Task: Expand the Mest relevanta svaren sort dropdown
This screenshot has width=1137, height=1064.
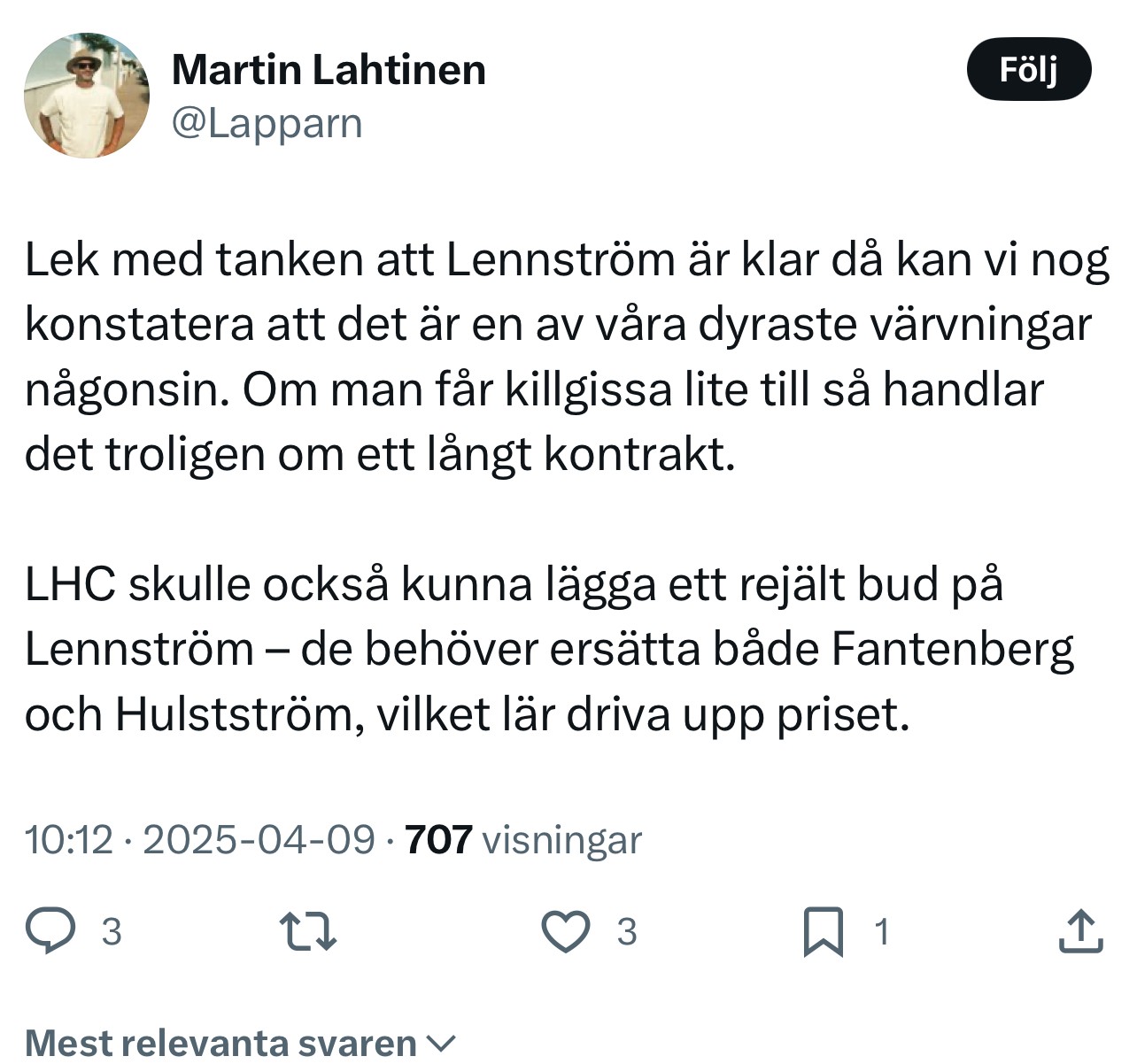Action: point(221,1044)
